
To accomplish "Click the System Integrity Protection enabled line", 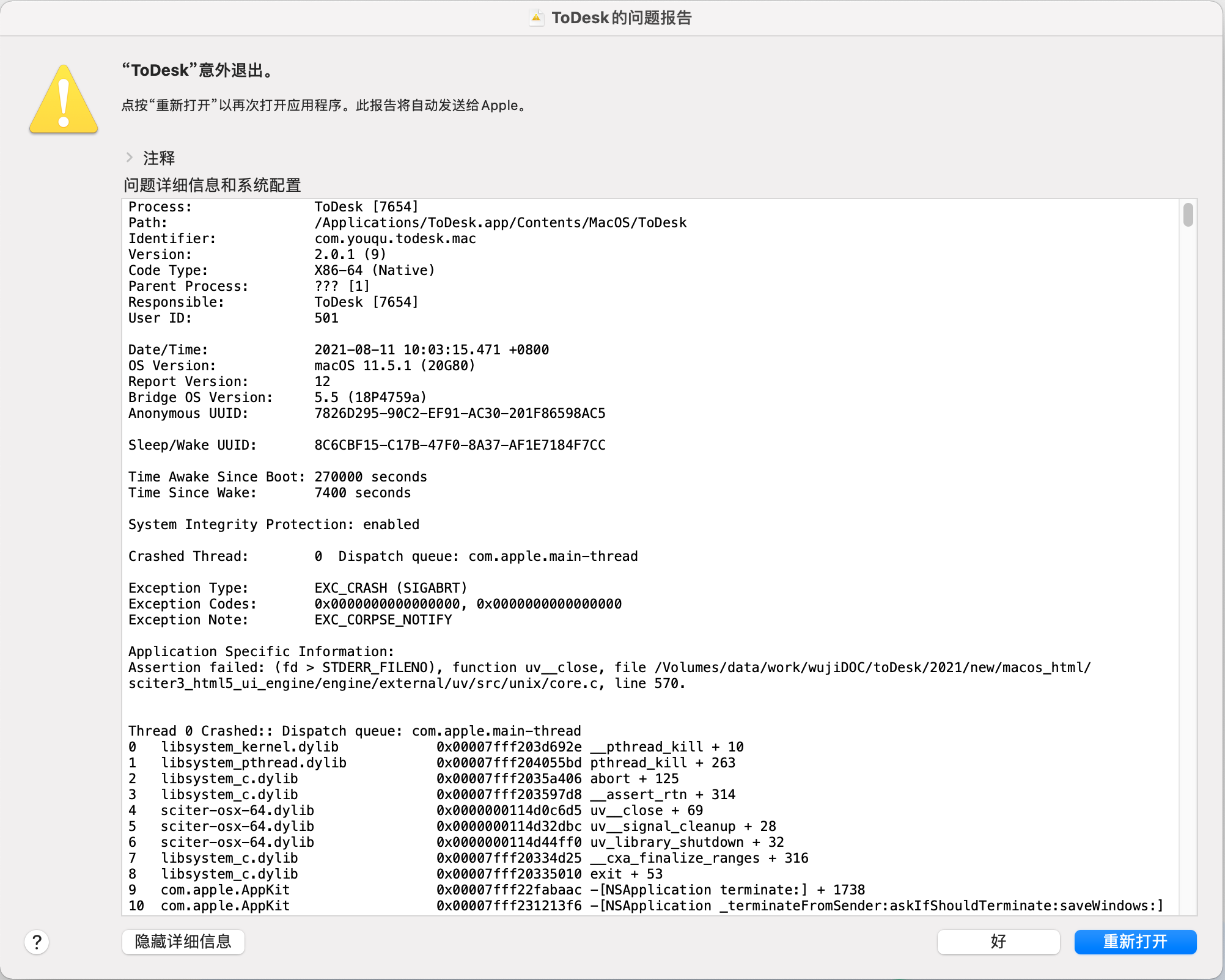I will [x=274, y=524].
